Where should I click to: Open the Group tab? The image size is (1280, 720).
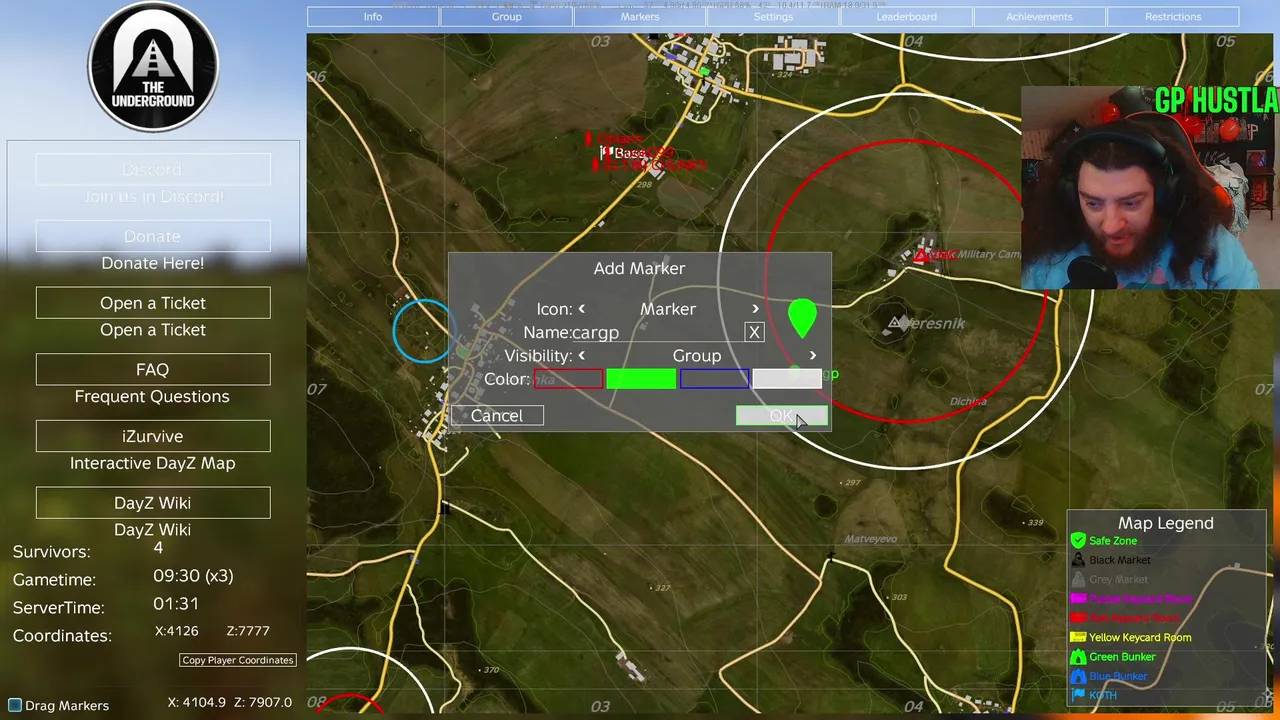tap(506, 17)
